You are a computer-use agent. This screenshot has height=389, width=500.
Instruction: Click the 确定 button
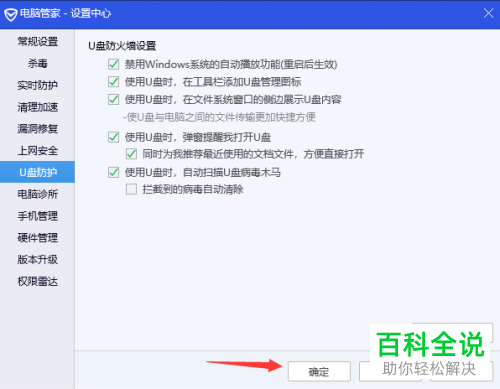coord(319,371)
